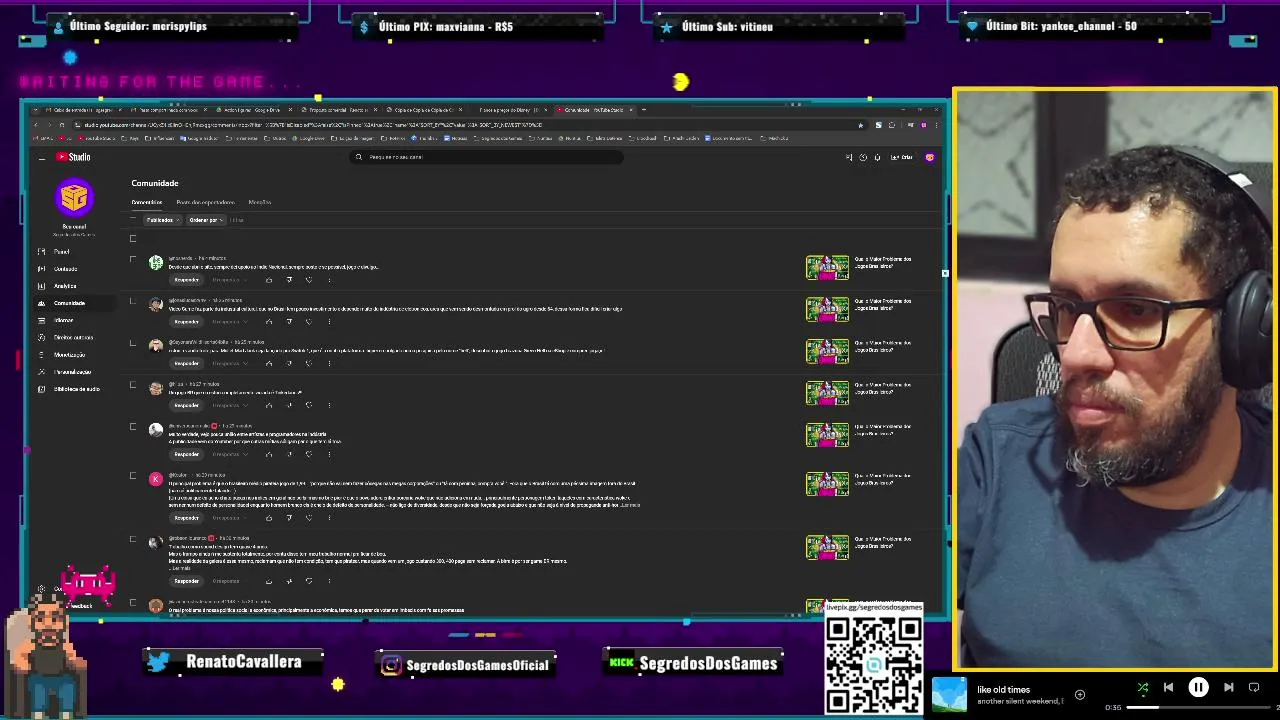
Task: Add 'like old times' track to library
Action: point(1080,694)
